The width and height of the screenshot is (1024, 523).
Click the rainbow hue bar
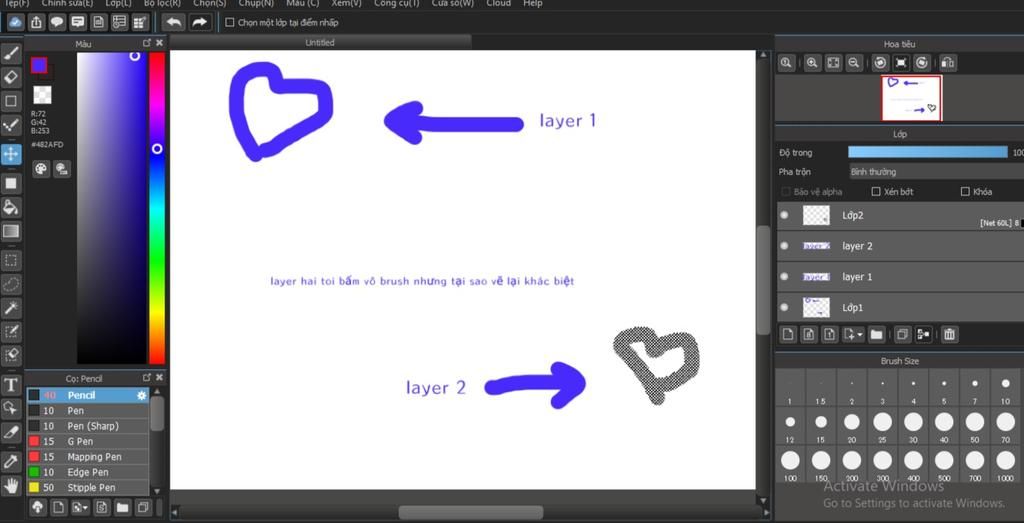tap(157, 208)
